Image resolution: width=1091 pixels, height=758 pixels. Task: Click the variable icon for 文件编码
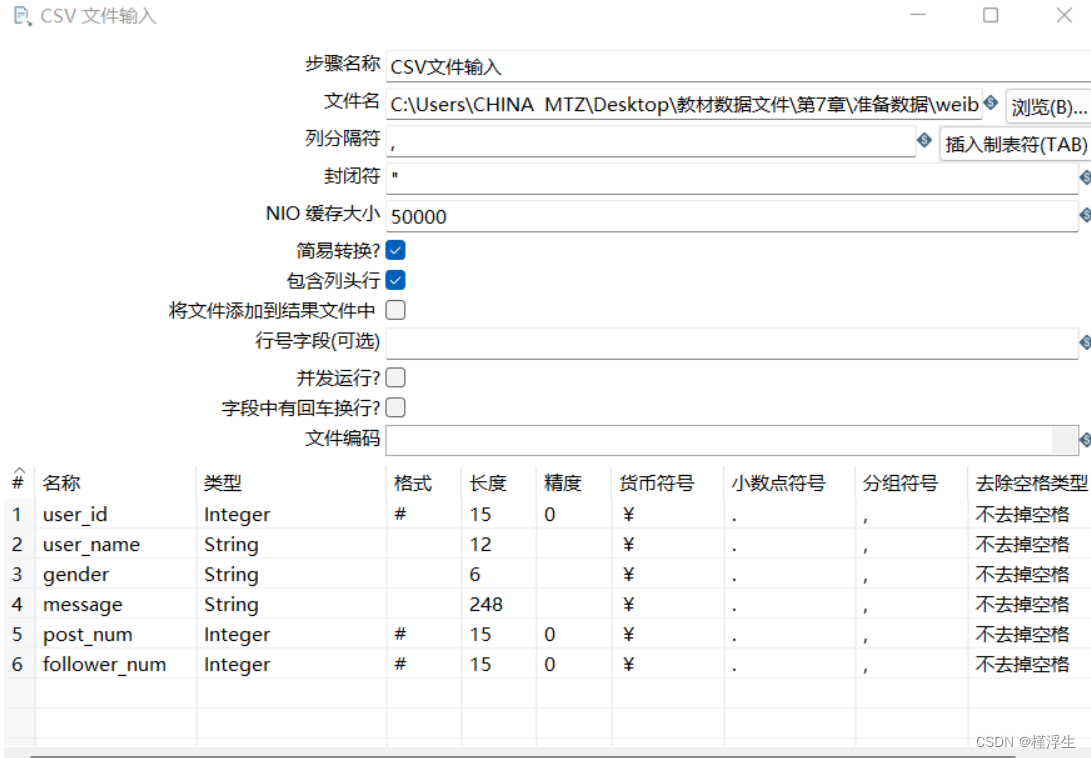1084,439
